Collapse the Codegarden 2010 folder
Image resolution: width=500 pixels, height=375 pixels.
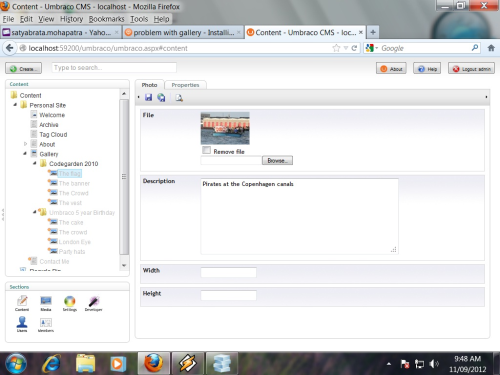point(35,163)
